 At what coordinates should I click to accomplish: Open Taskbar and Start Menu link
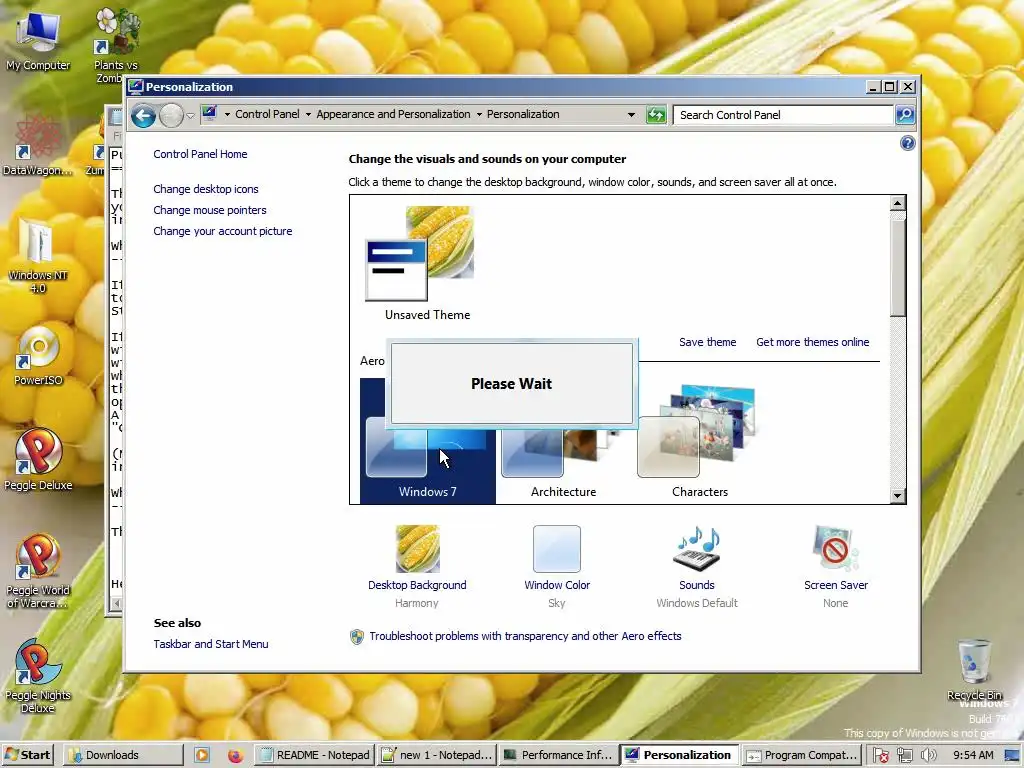click(210, 644)
